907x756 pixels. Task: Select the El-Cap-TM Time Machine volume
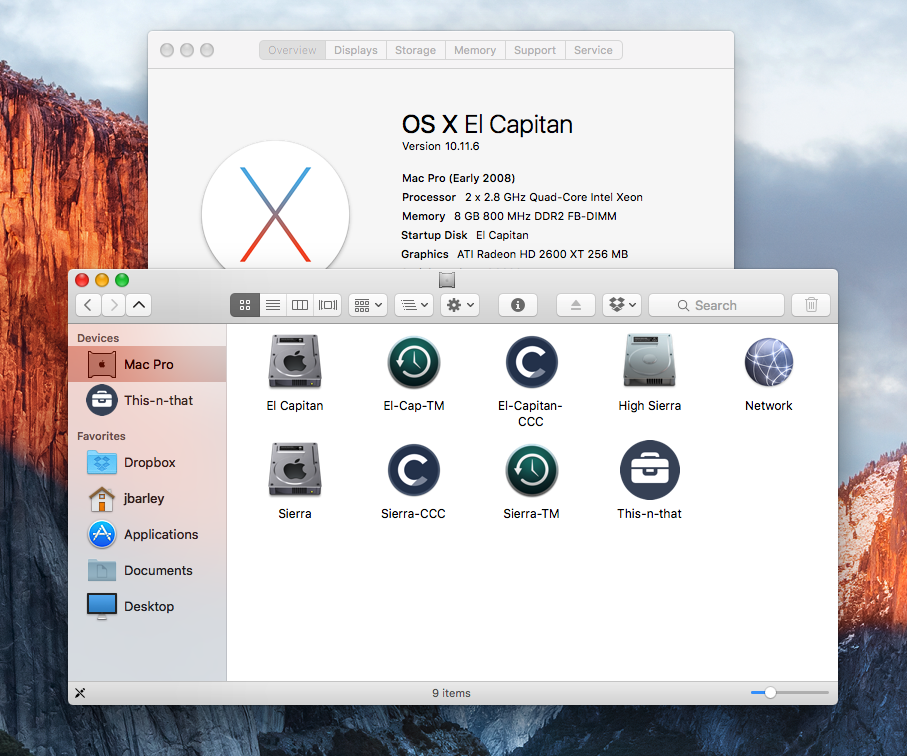click(414, 363)
